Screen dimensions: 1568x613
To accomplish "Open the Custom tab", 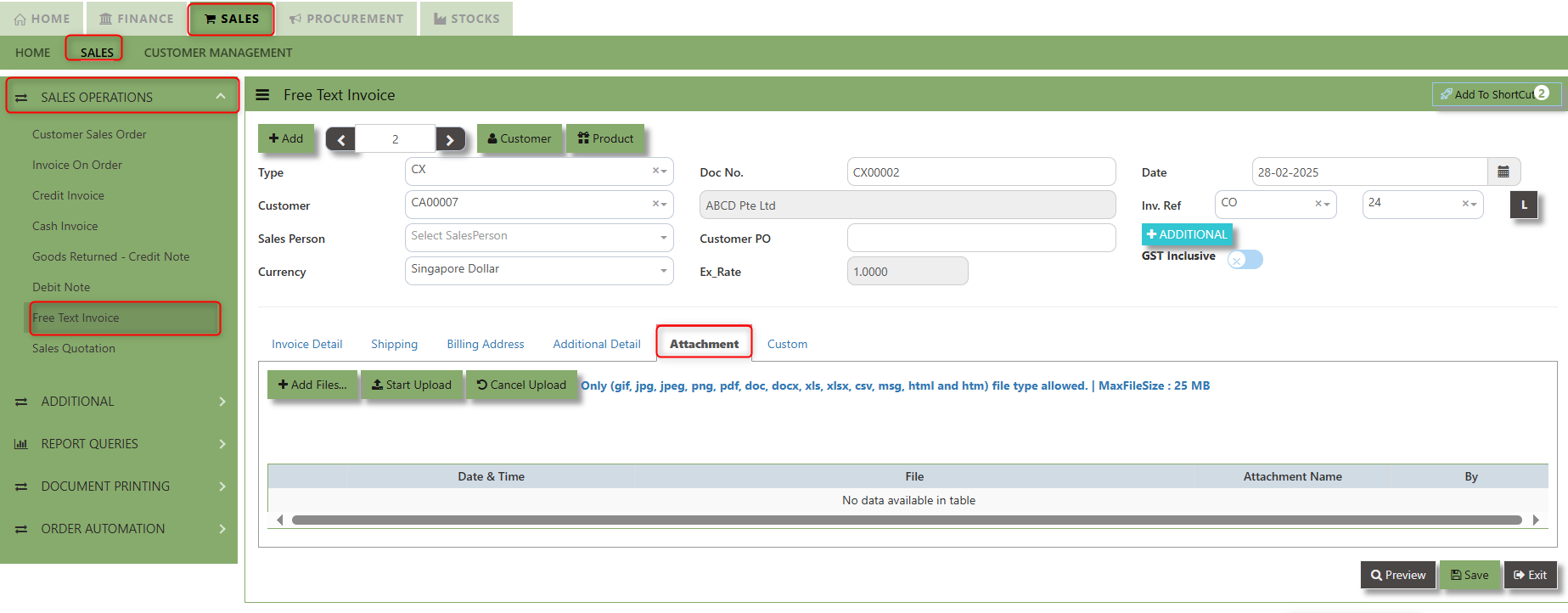I will (787, 344).
